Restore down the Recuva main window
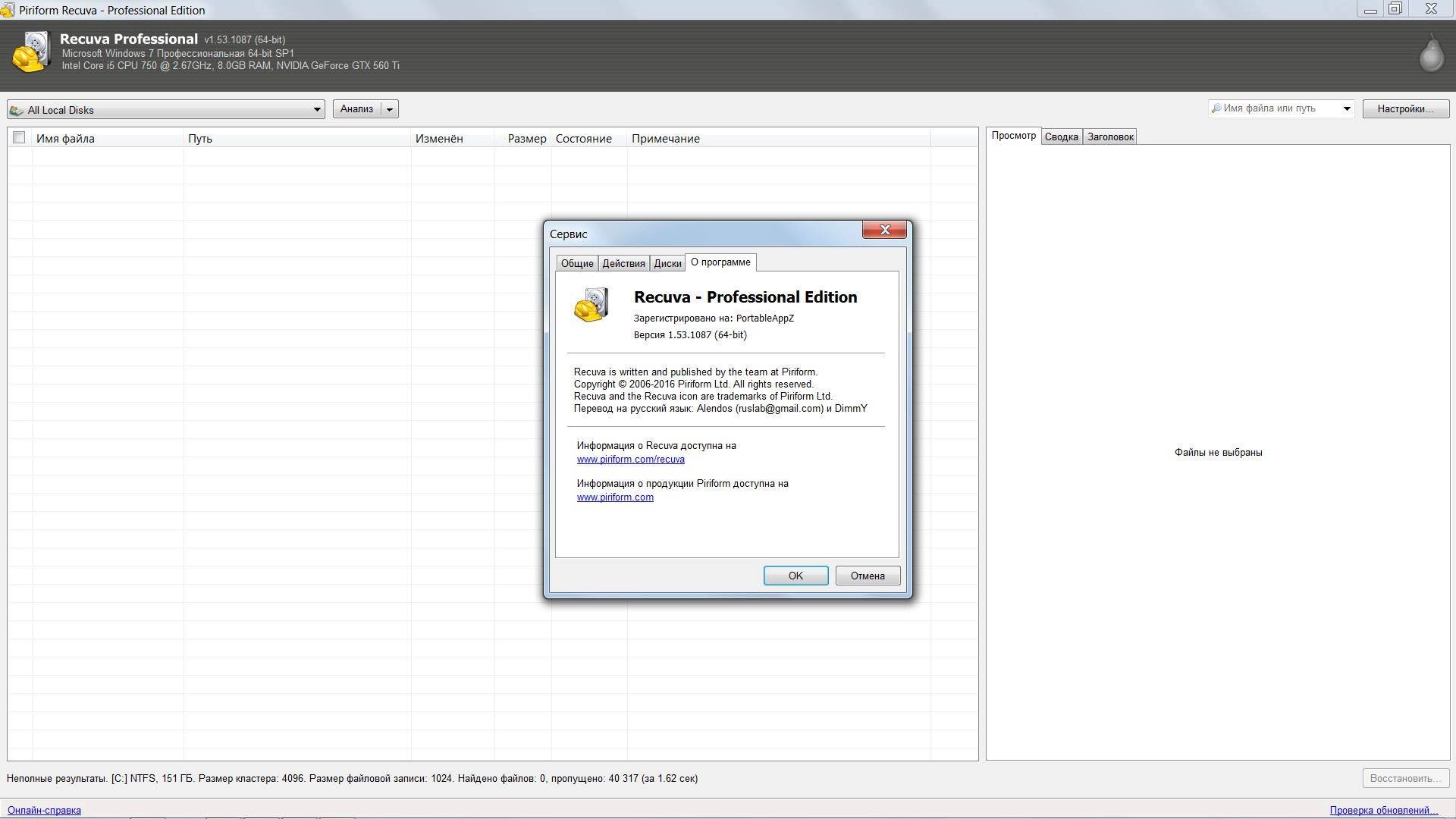 [1395, 9]
